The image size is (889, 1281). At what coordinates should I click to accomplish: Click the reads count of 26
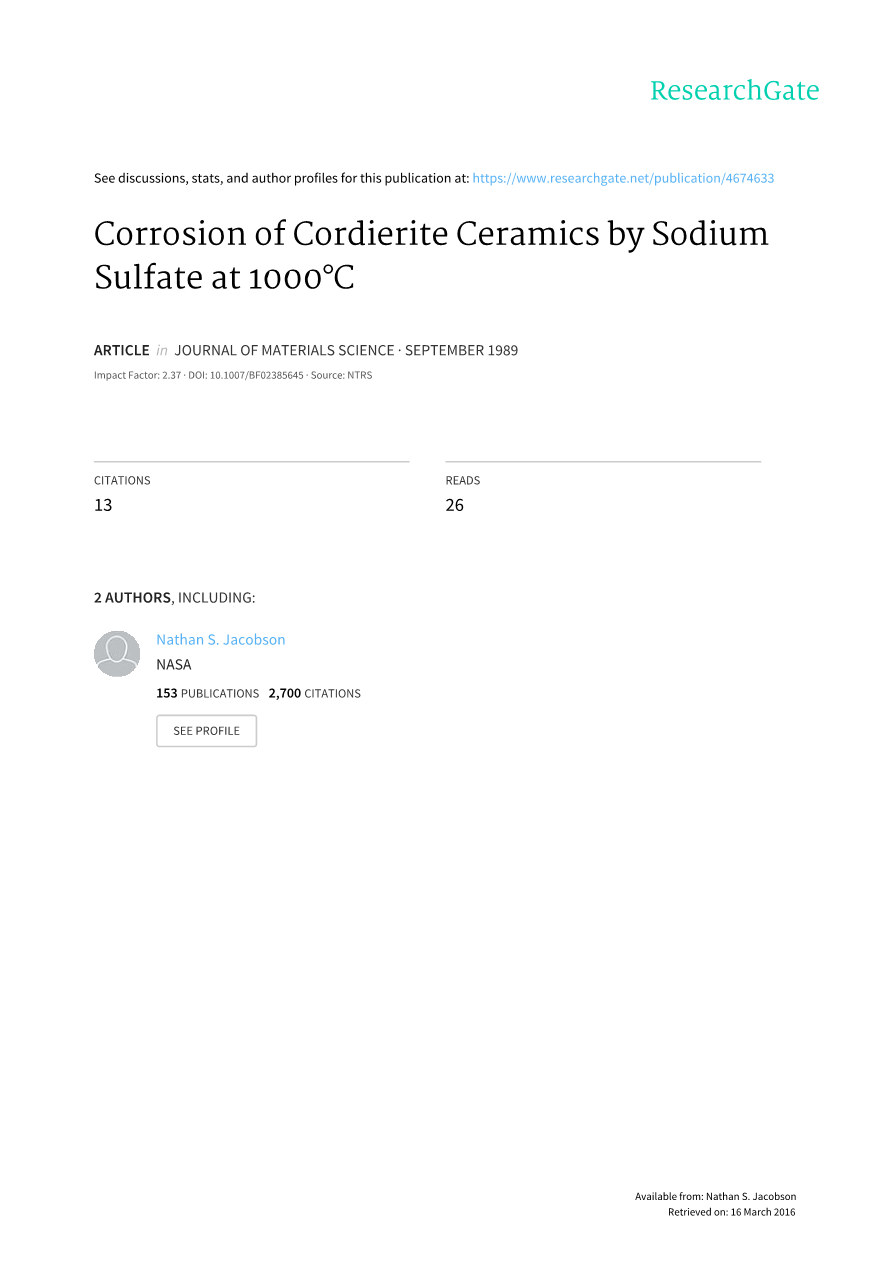click(x=455, y=505)
